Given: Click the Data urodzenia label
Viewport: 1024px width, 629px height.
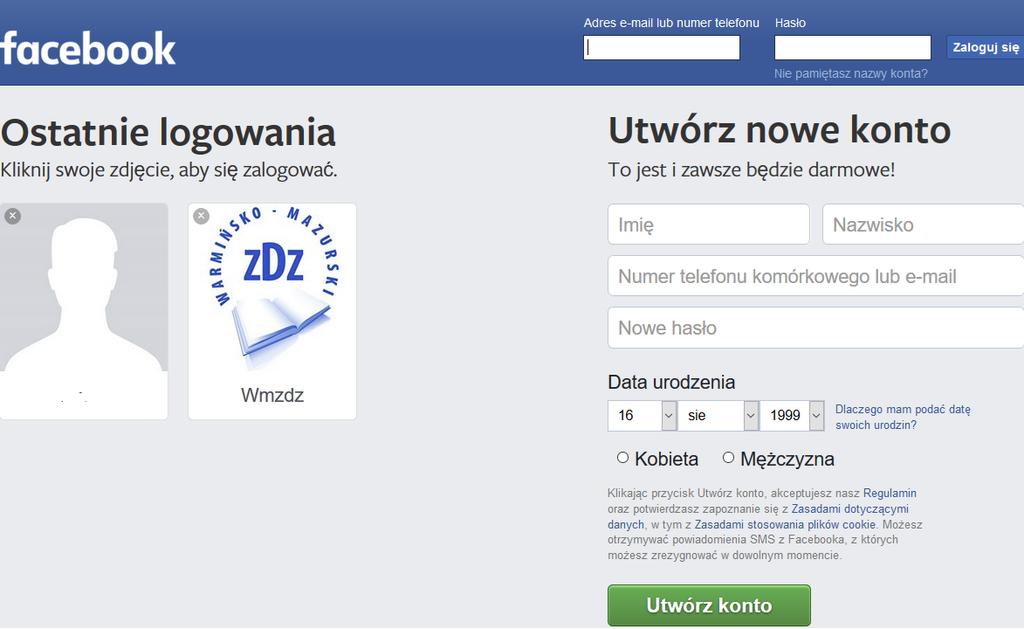Looking at the screenshot, I should click(x=671, y=382).
